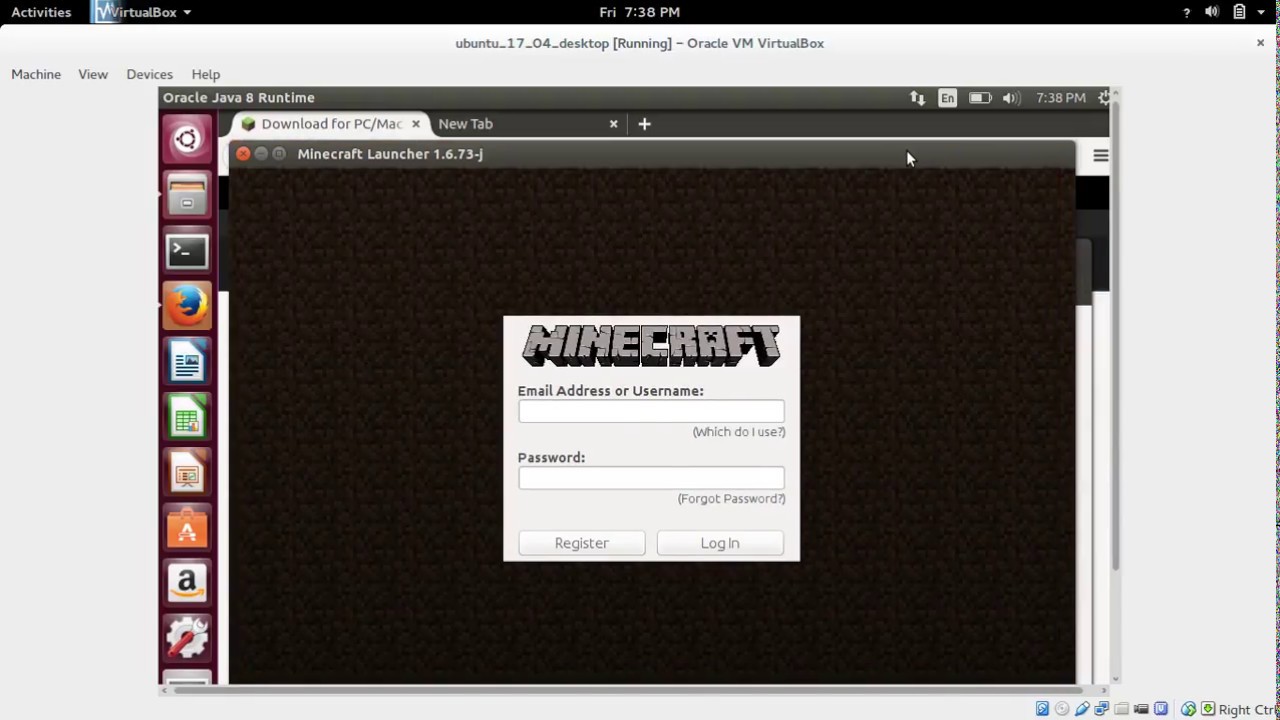Open Firefox from the launcher
Image resolution: width=1280 pixels, height=720 pixels.
click(187, 306)
